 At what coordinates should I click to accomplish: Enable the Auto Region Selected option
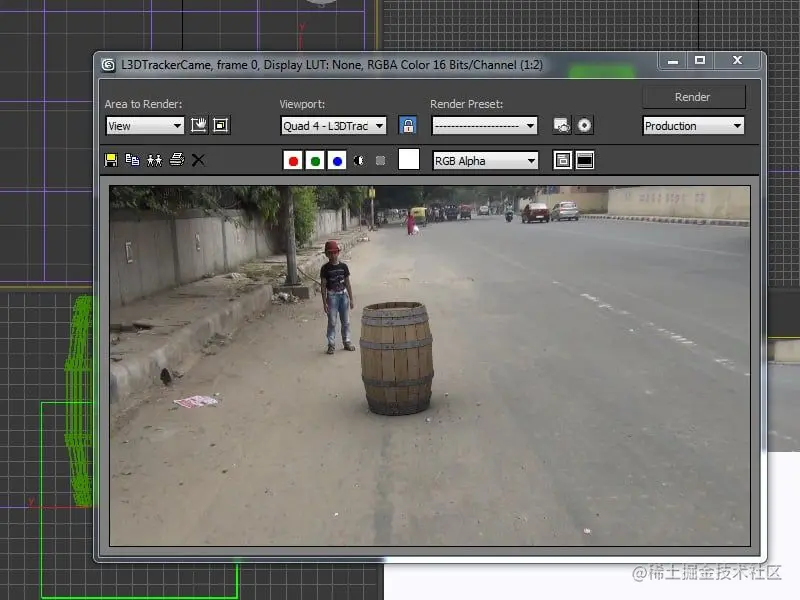[x=219, y=125]
